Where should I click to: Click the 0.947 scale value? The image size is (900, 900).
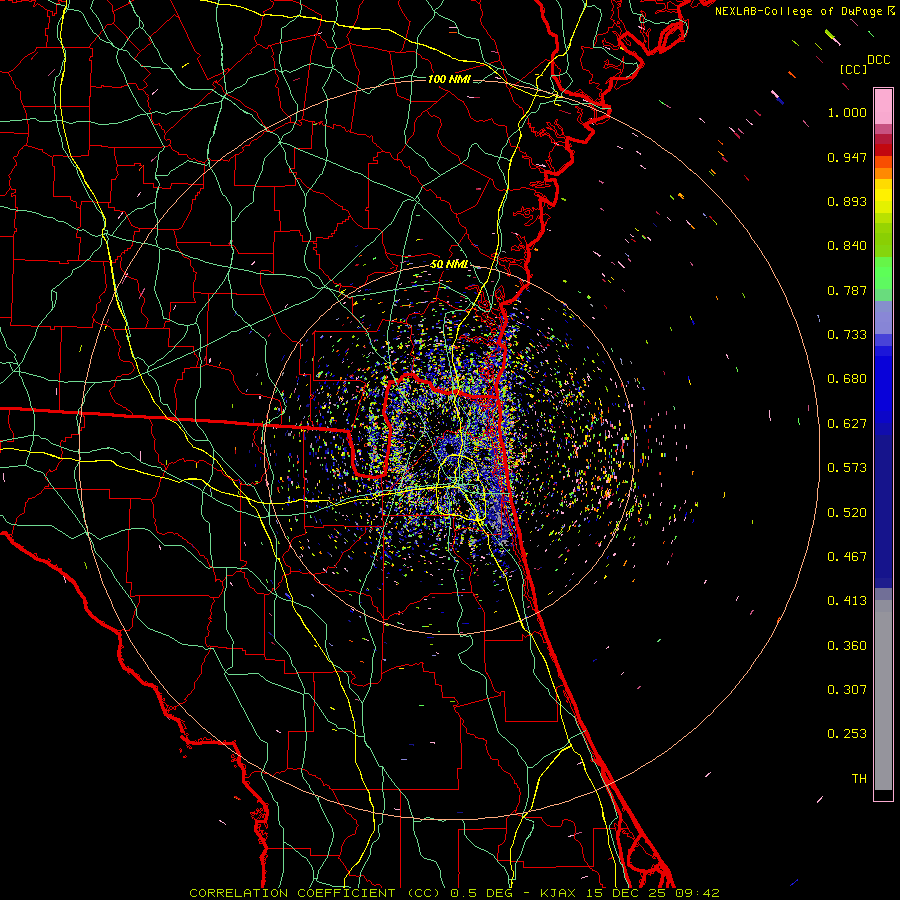[847, 157]
